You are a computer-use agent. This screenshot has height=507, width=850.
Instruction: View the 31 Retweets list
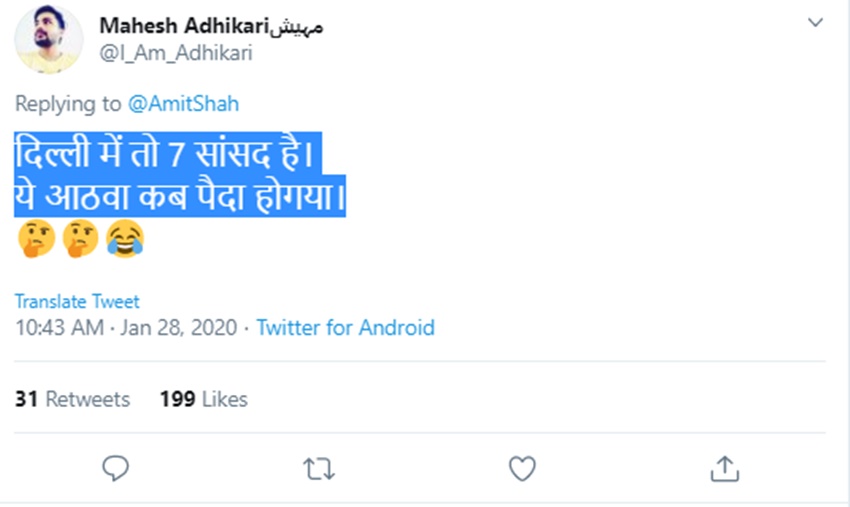tap(72, 399)
